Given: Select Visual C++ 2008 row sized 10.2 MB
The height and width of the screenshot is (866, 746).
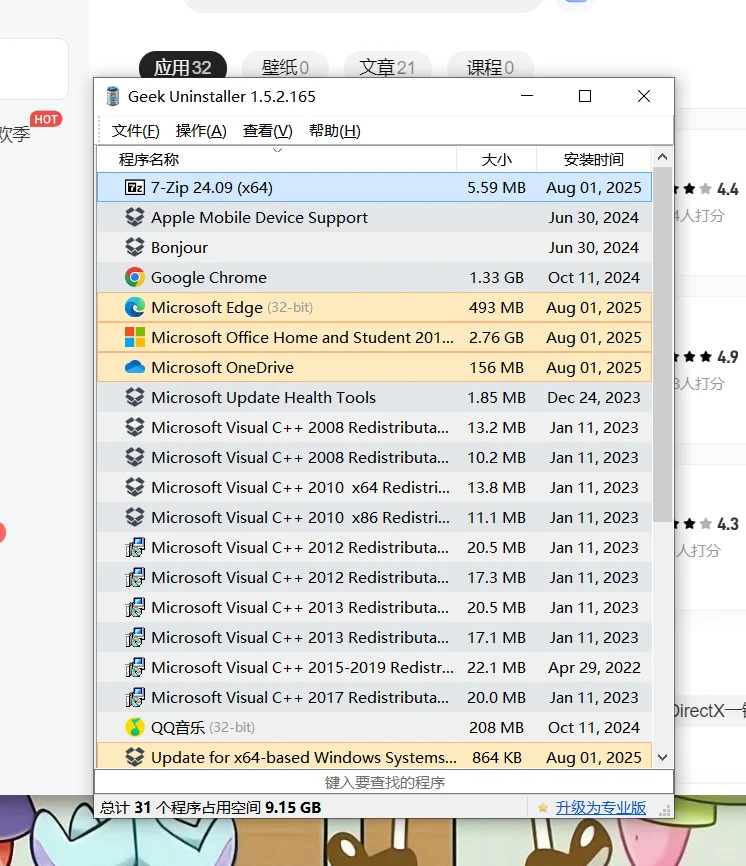Looking at the screenshot, I should (x=374, y=457).
